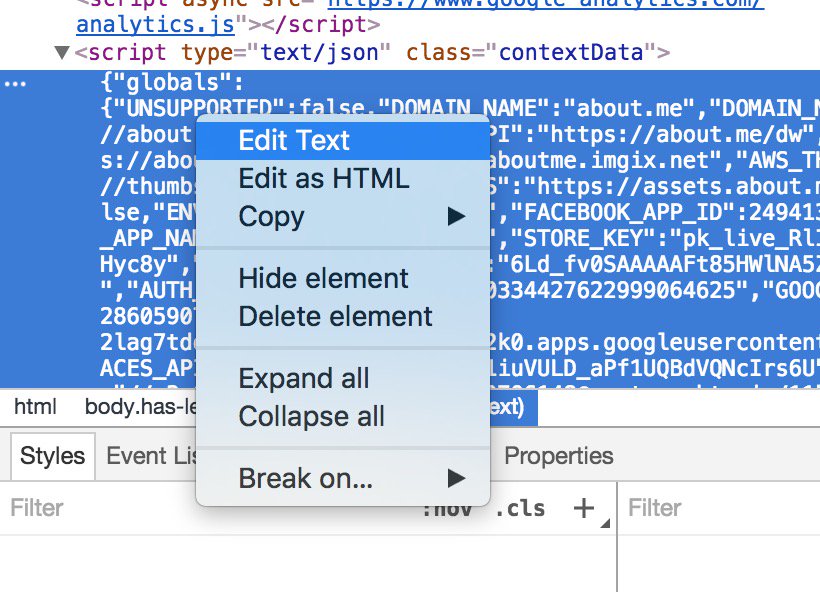Choose Collapse all menu entry

pos(343,416)
